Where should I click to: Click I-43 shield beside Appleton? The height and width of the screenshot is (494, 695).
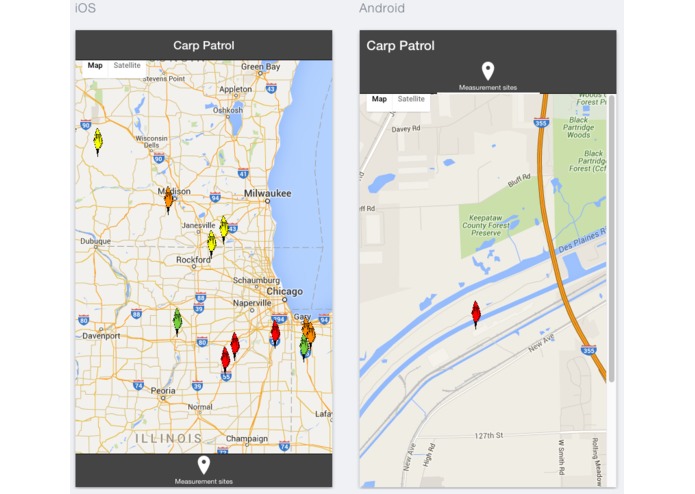click(271, 88)
